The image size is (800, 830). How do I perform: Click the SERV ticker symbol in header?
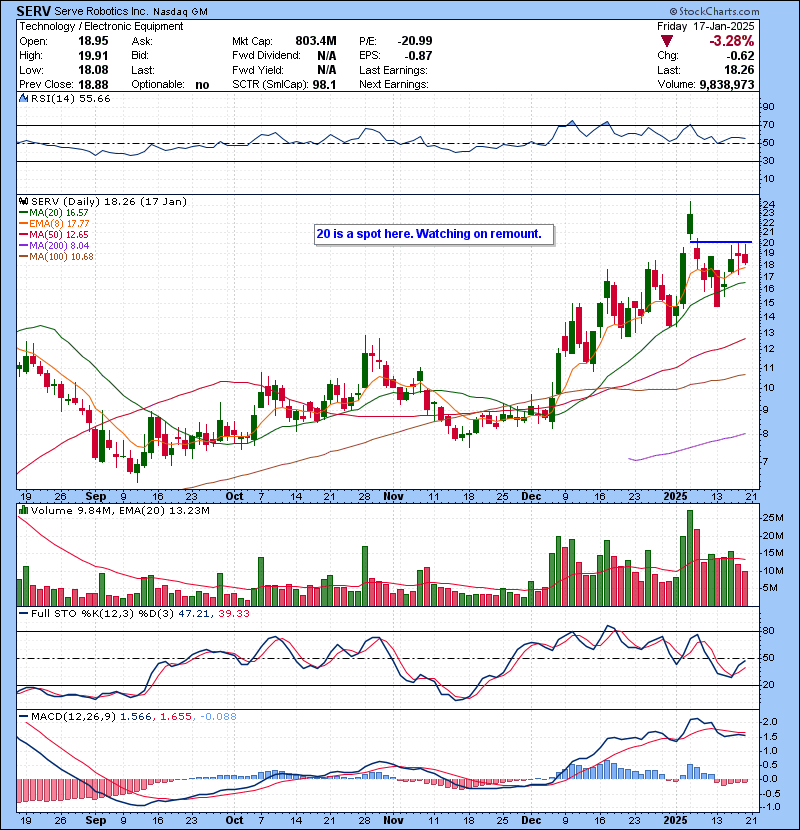34,11
